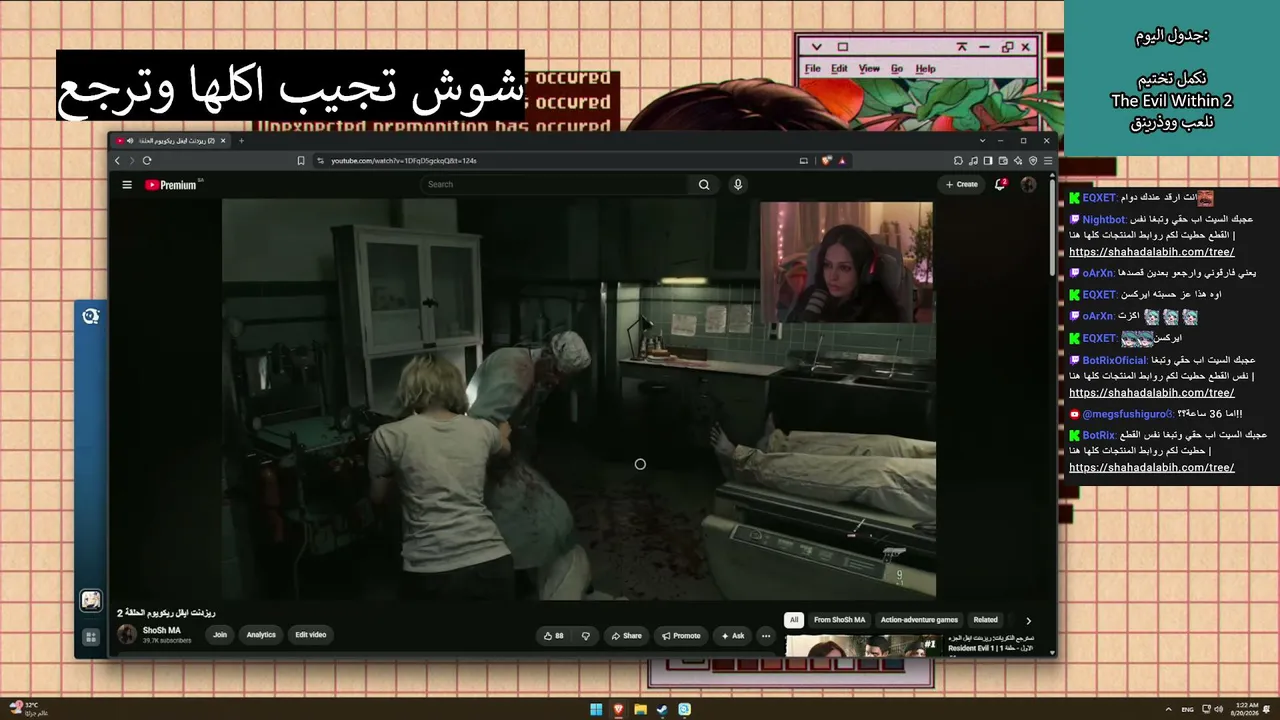Reload the YouTube page
The image size is (1280, 720).
coord(147,160)
